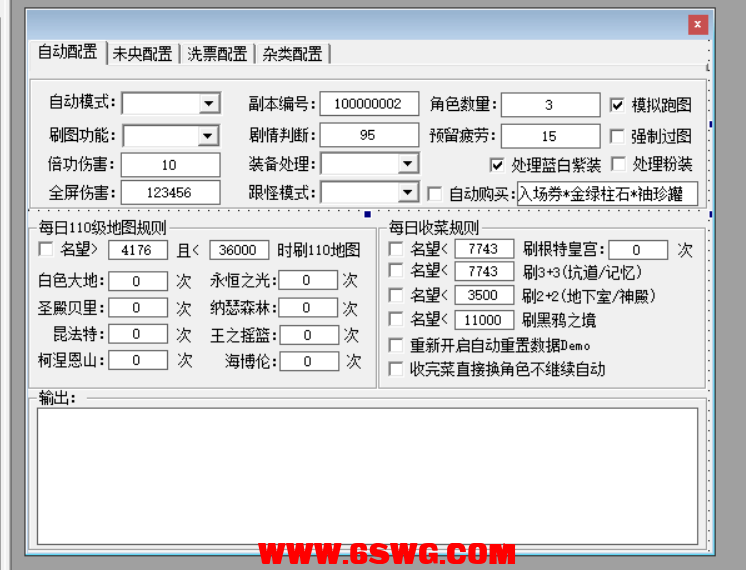The width and height of the screenshot is (746, 570).
Task: Enable 收完菜直接换角色不继续自动 checkbox
Action: click(x=396, y=369)
